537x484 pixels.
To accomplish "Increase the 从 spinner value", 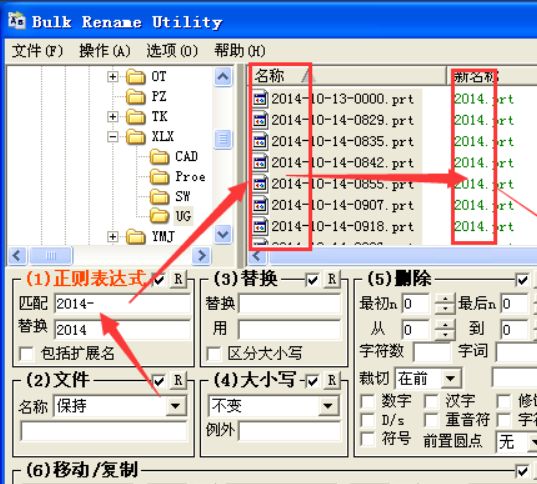I will click(x=445, y=325).
